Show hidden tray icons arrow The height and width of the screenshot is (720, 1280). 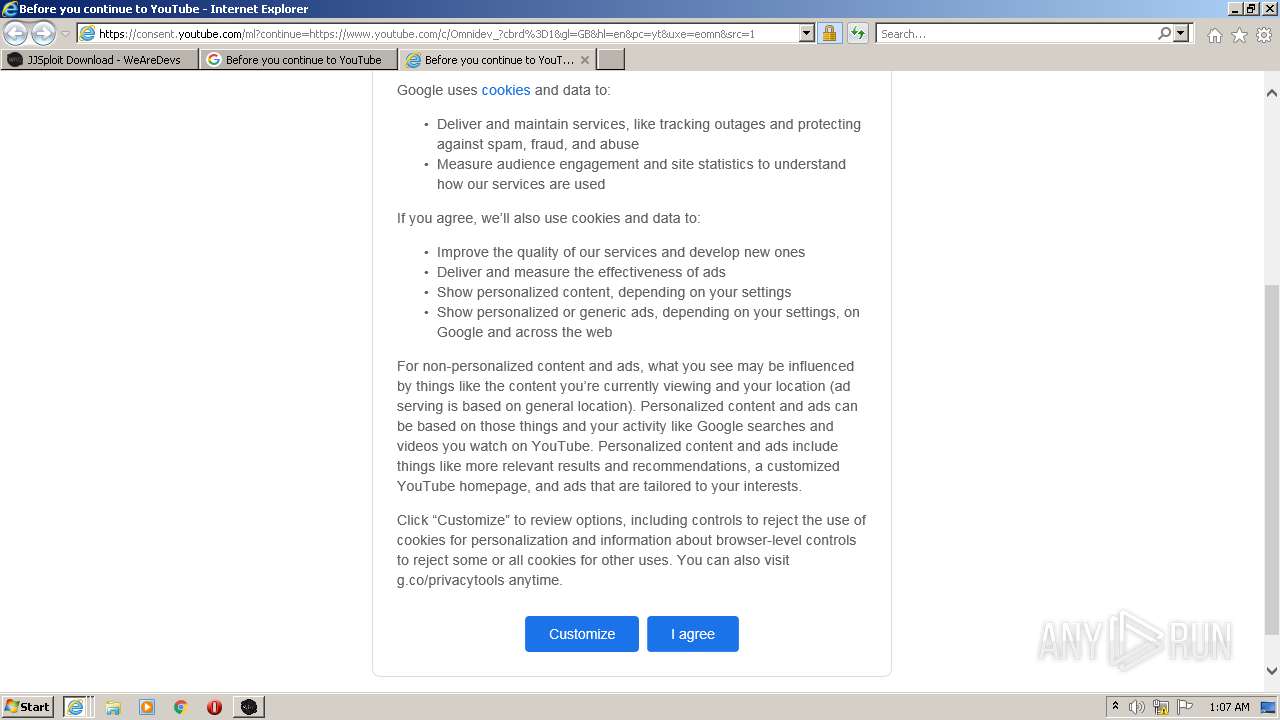click(1115, 706)
